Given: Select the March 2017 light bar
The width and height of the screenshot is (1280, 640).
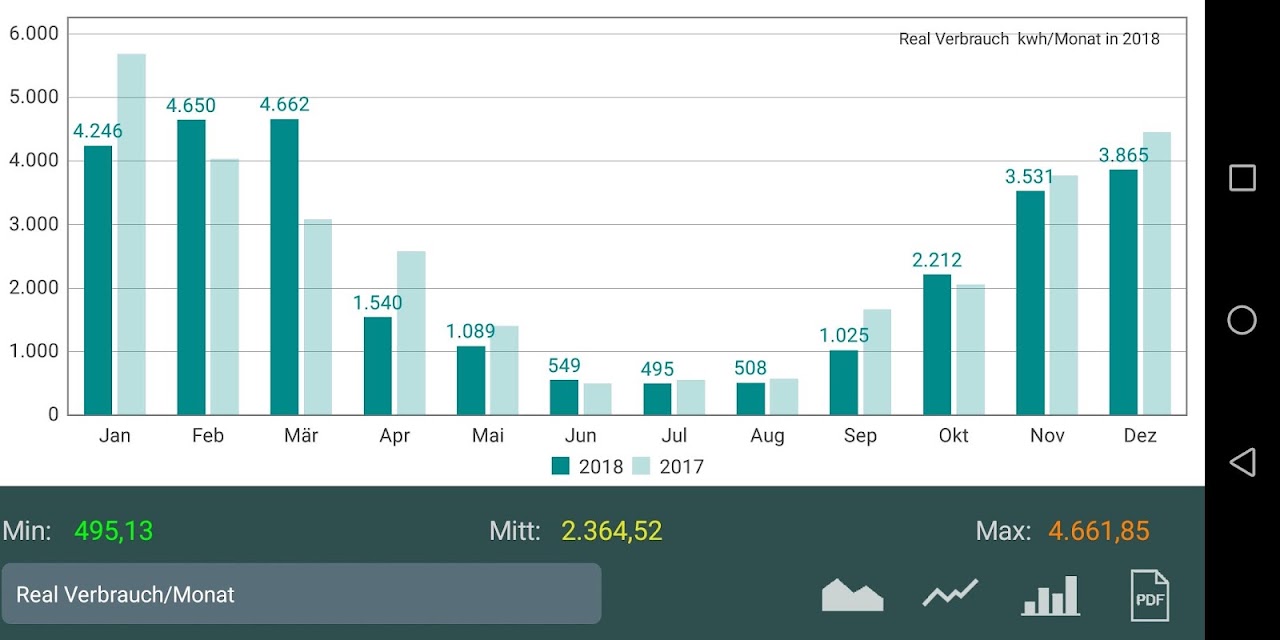Looking at the screenshot, I should pyautogui.click(x=318, y=317).
